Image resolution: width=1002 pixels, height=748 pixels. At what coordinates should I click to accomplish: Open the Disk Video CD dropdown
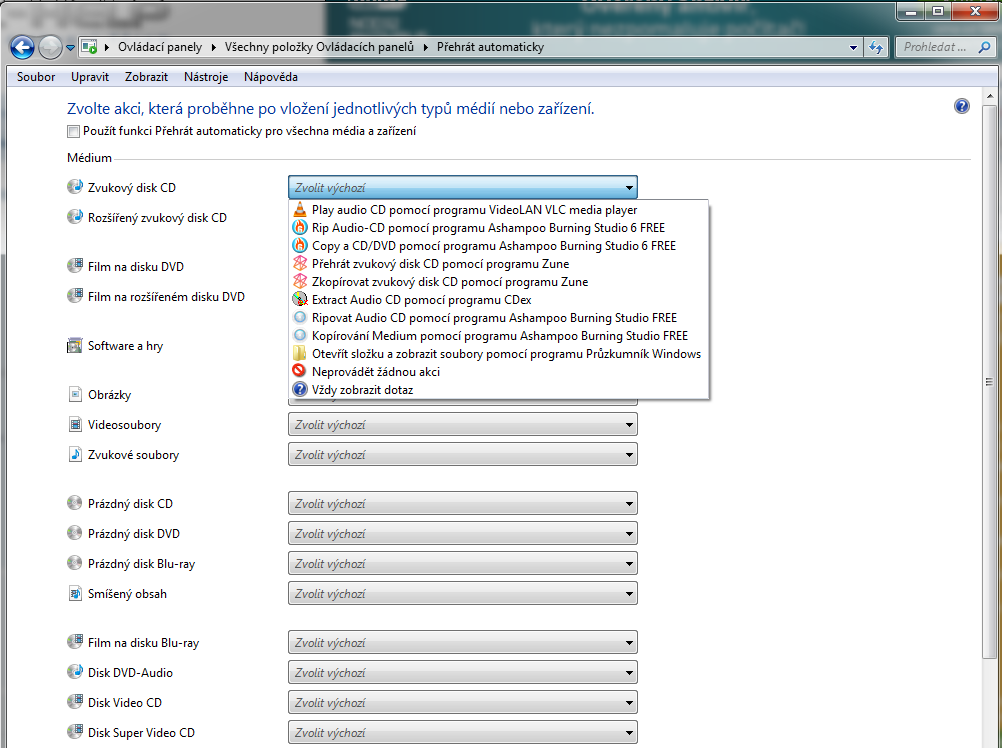tap(463, 703)
